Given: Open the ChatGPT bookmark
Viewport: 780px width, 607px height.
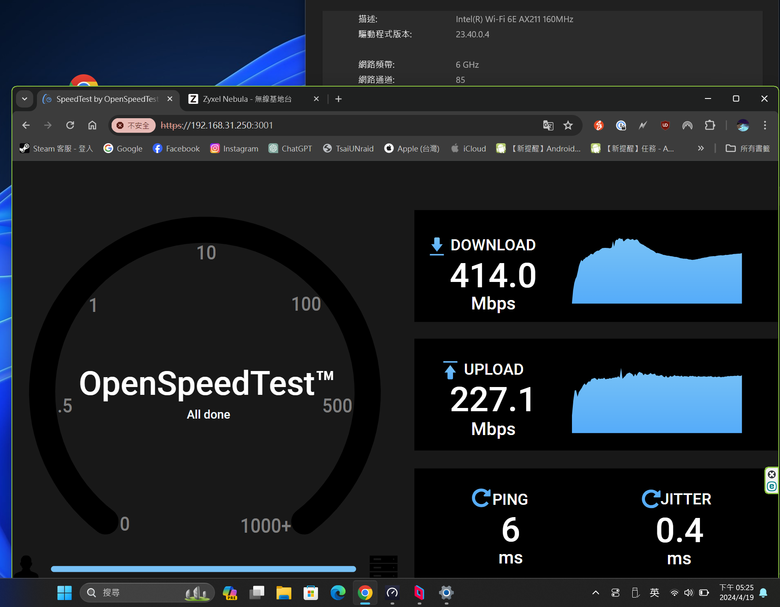Looking at the screenshot, I should pos(291,148).
